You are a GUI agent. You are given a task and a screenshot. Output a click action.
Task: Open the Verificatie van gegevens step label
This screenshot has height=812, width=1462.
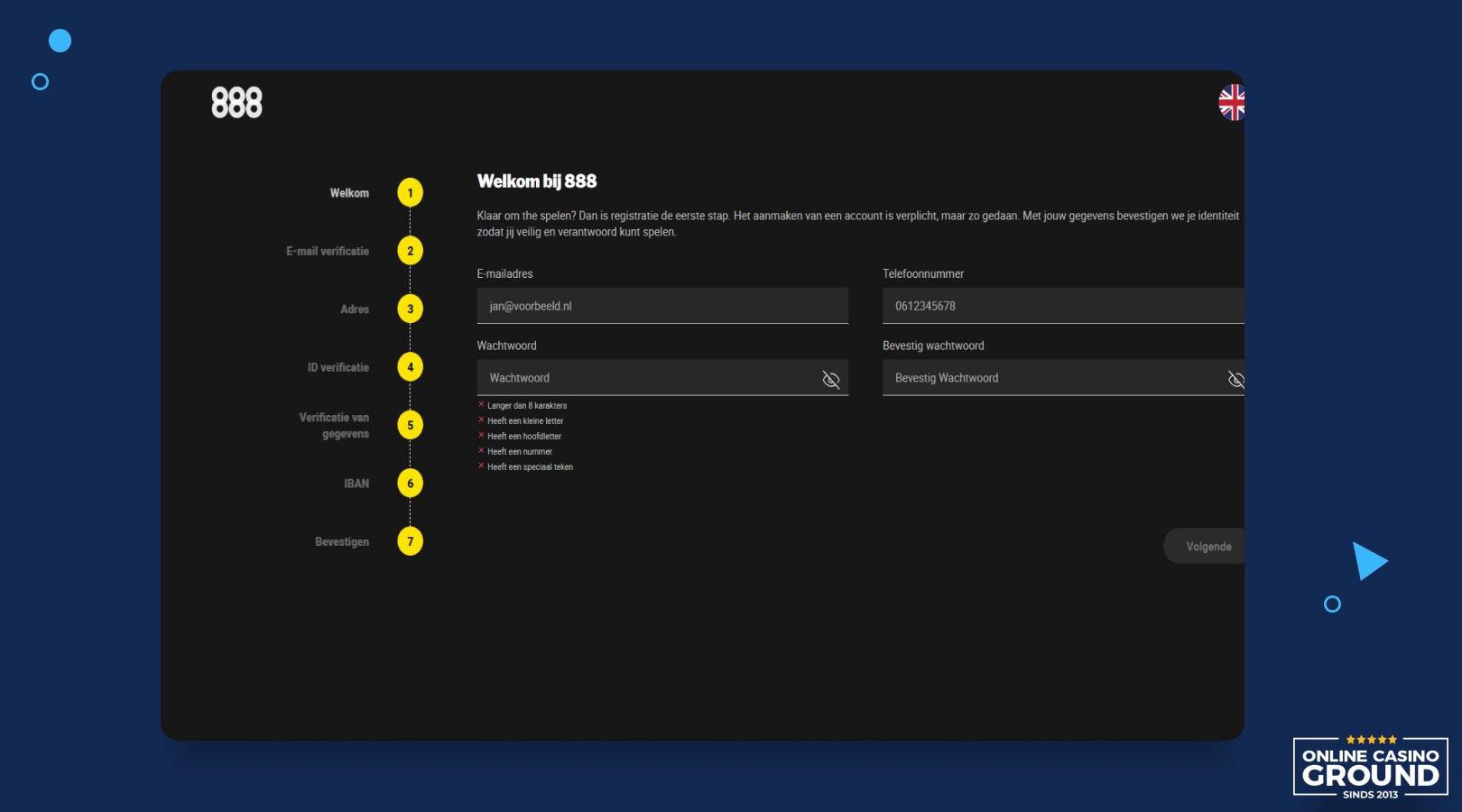point(334,426)
